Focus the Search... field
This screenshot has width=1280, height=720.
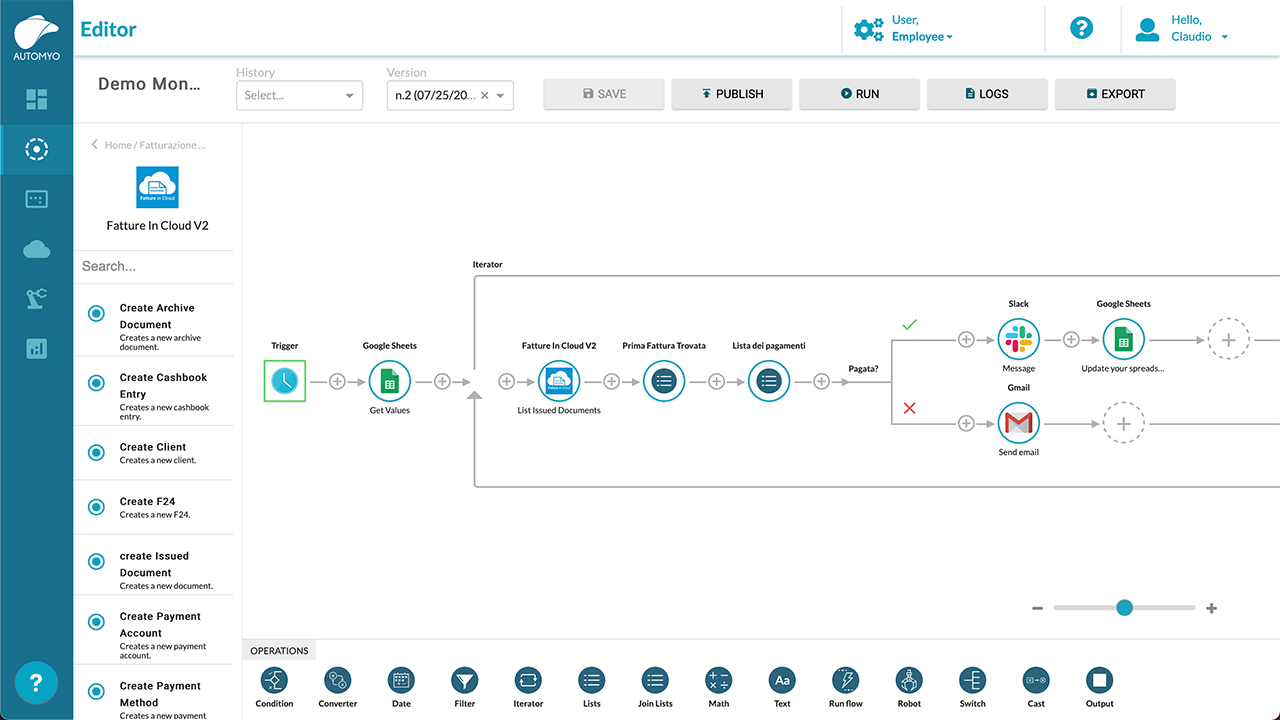tap(155, 266)
